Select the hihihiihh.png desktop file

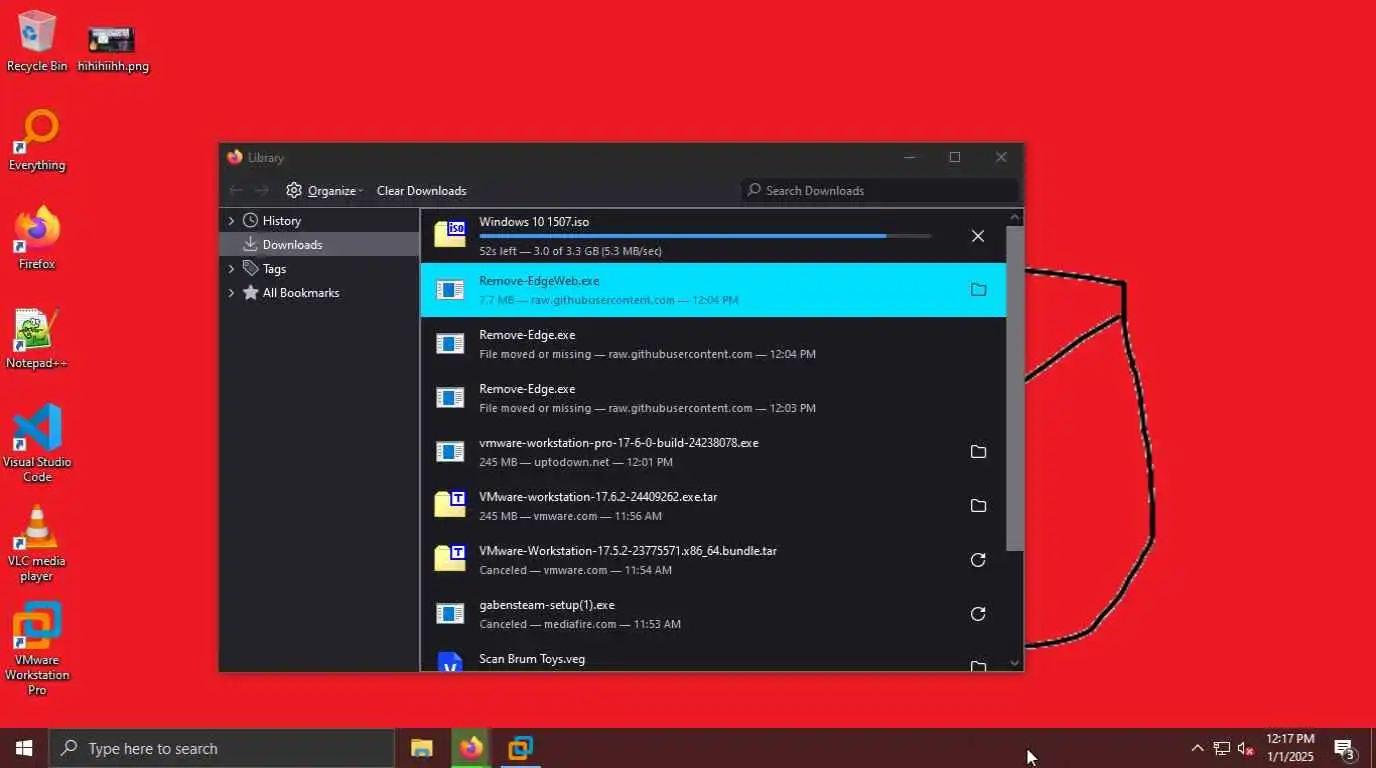pyautogui.click(x=113, y=48)
